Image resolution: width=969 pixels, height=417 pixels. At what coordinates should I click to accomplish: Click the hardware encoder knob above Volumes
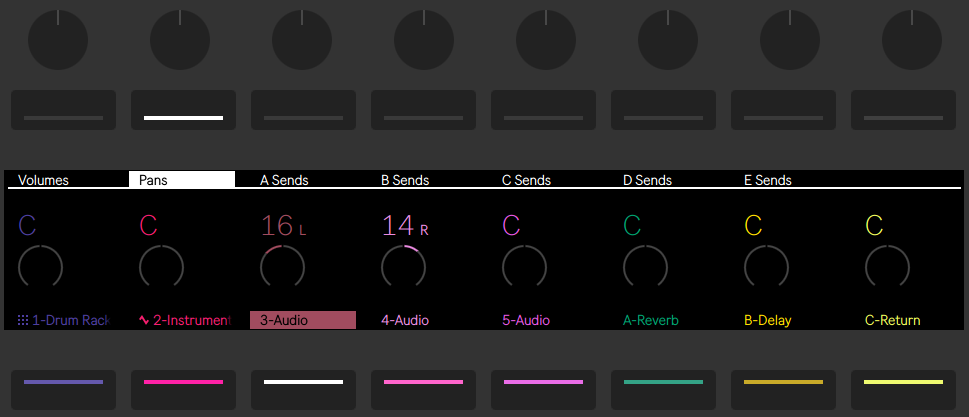click(x=58, y=40)
